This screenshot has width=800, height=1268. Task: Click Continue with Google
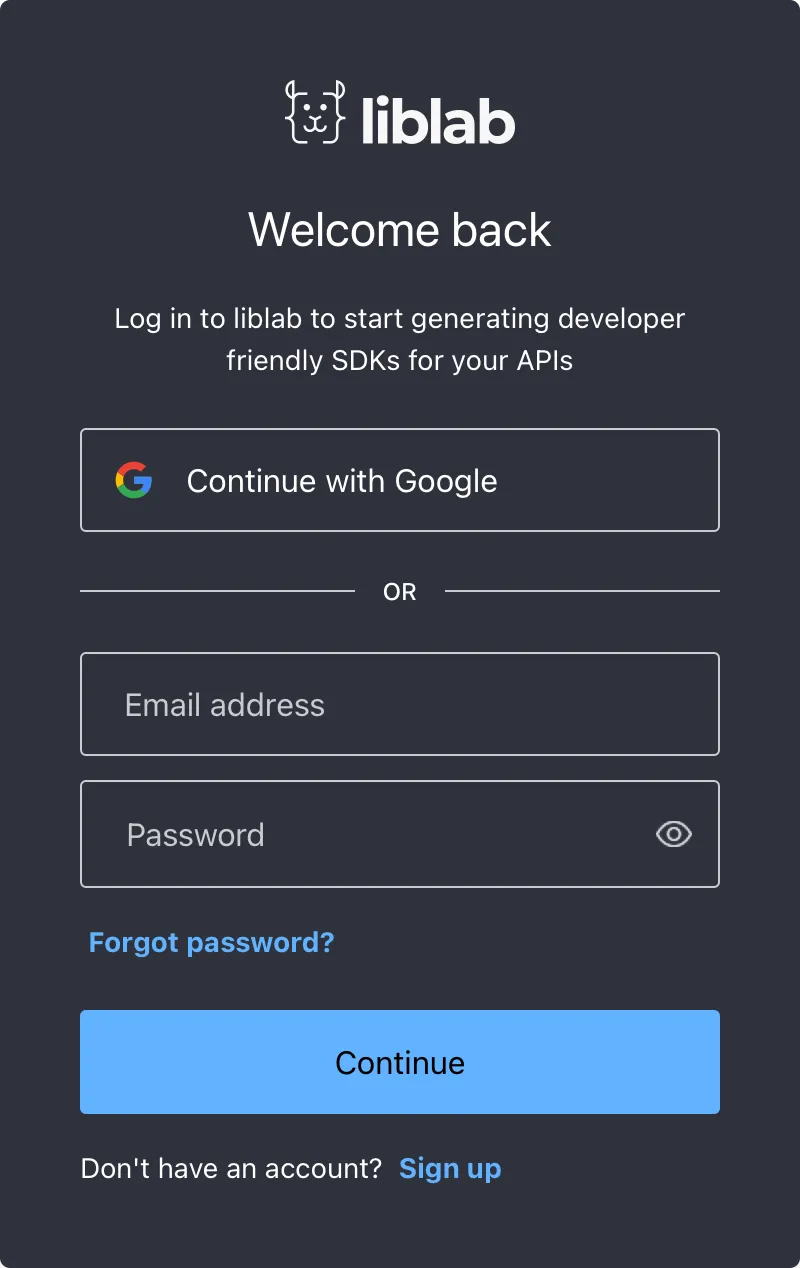(400, 480)
